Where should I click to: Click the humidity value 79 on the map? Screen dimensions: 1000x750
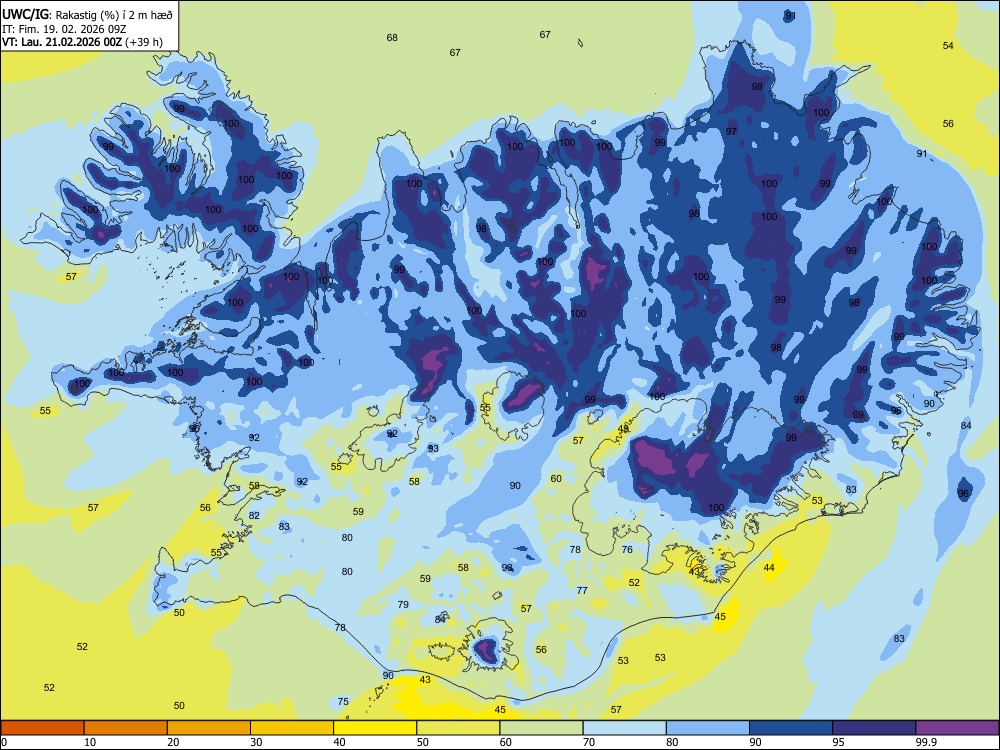point(403,605)
